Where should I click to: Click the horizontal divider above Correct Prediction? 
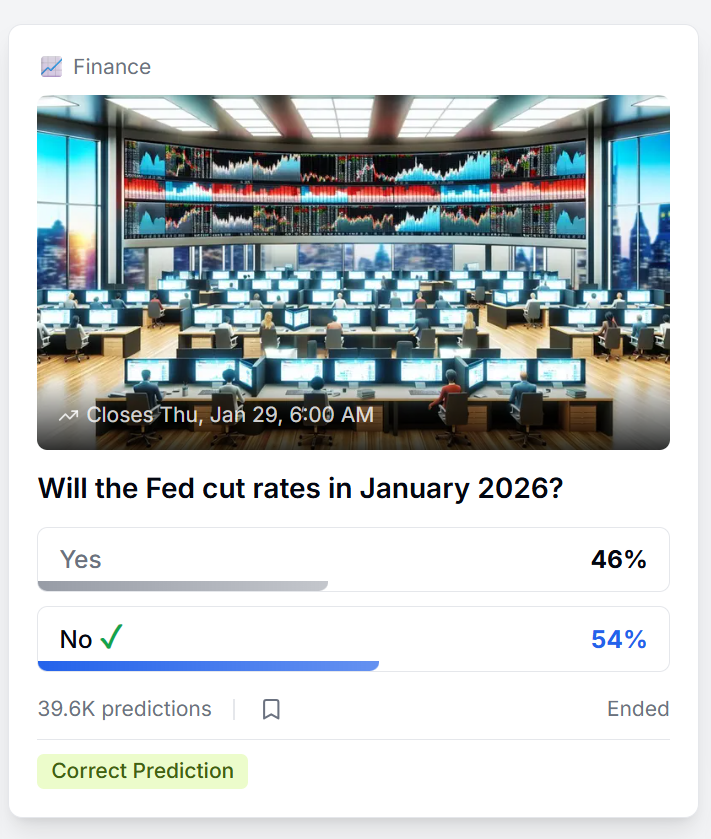tap(353, 740)
